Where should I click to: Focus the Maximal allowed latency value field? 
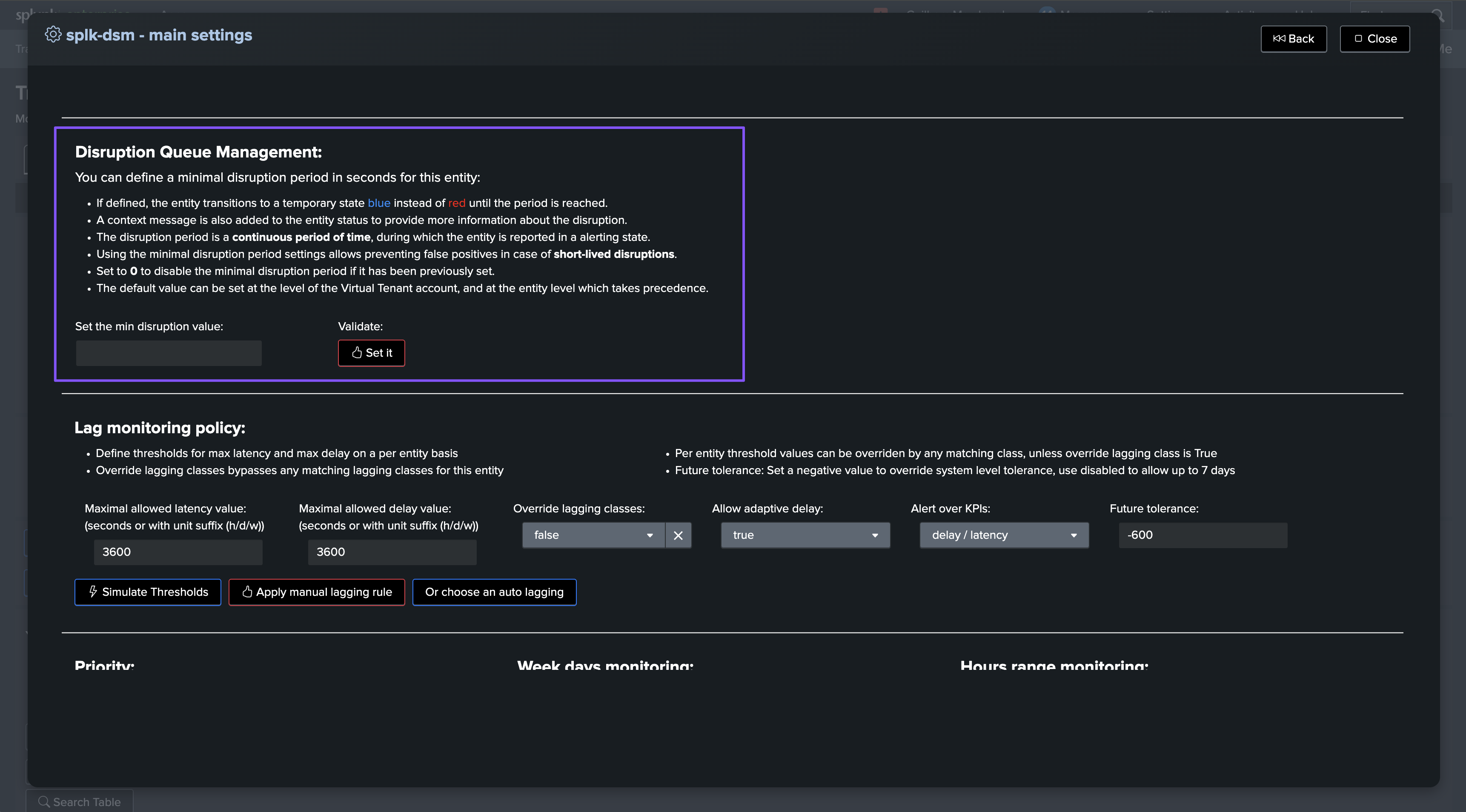point(178,552)
